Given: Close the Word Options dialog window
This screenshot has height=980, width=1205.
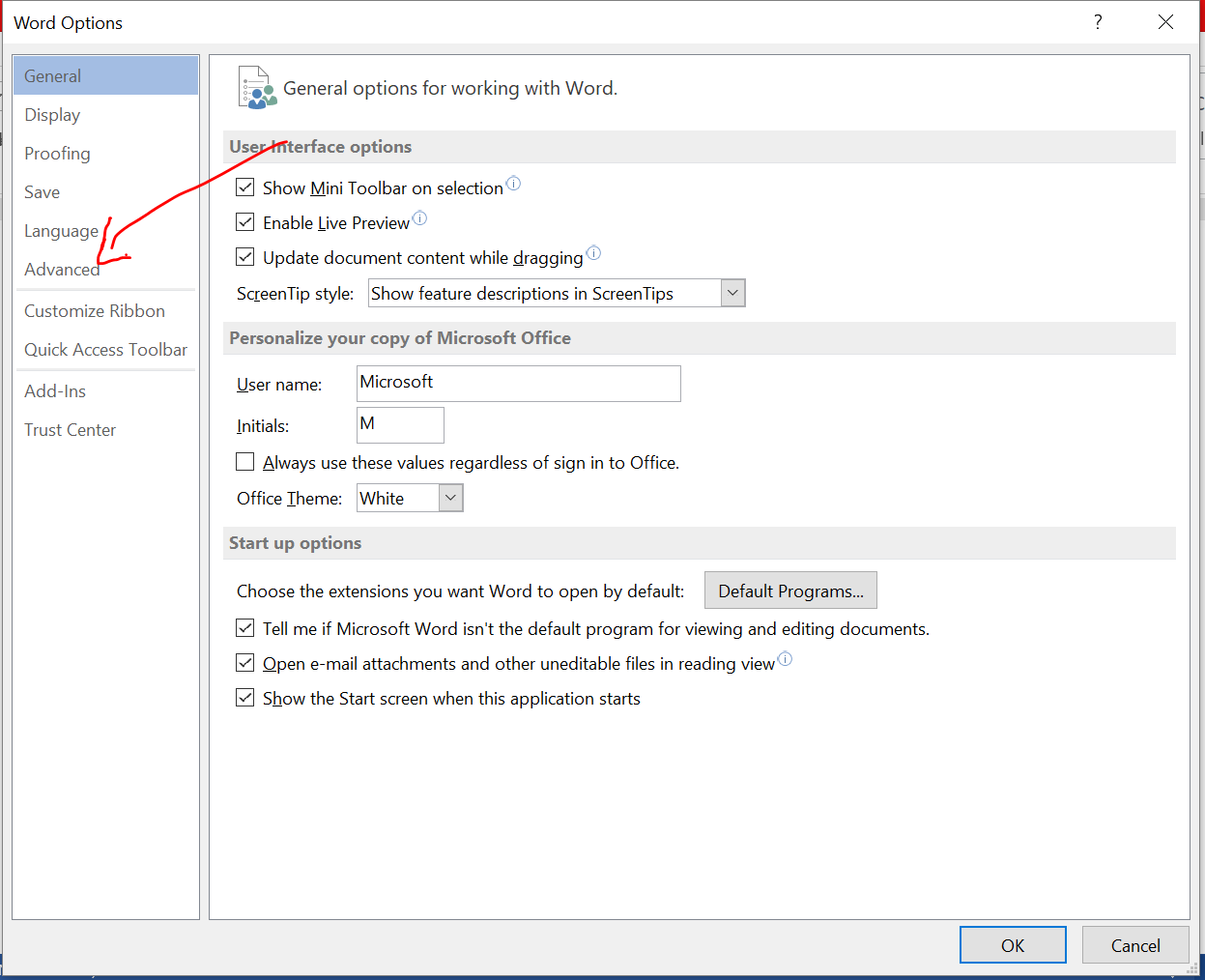Looking at the screenshot, I should click(1166, 22).
